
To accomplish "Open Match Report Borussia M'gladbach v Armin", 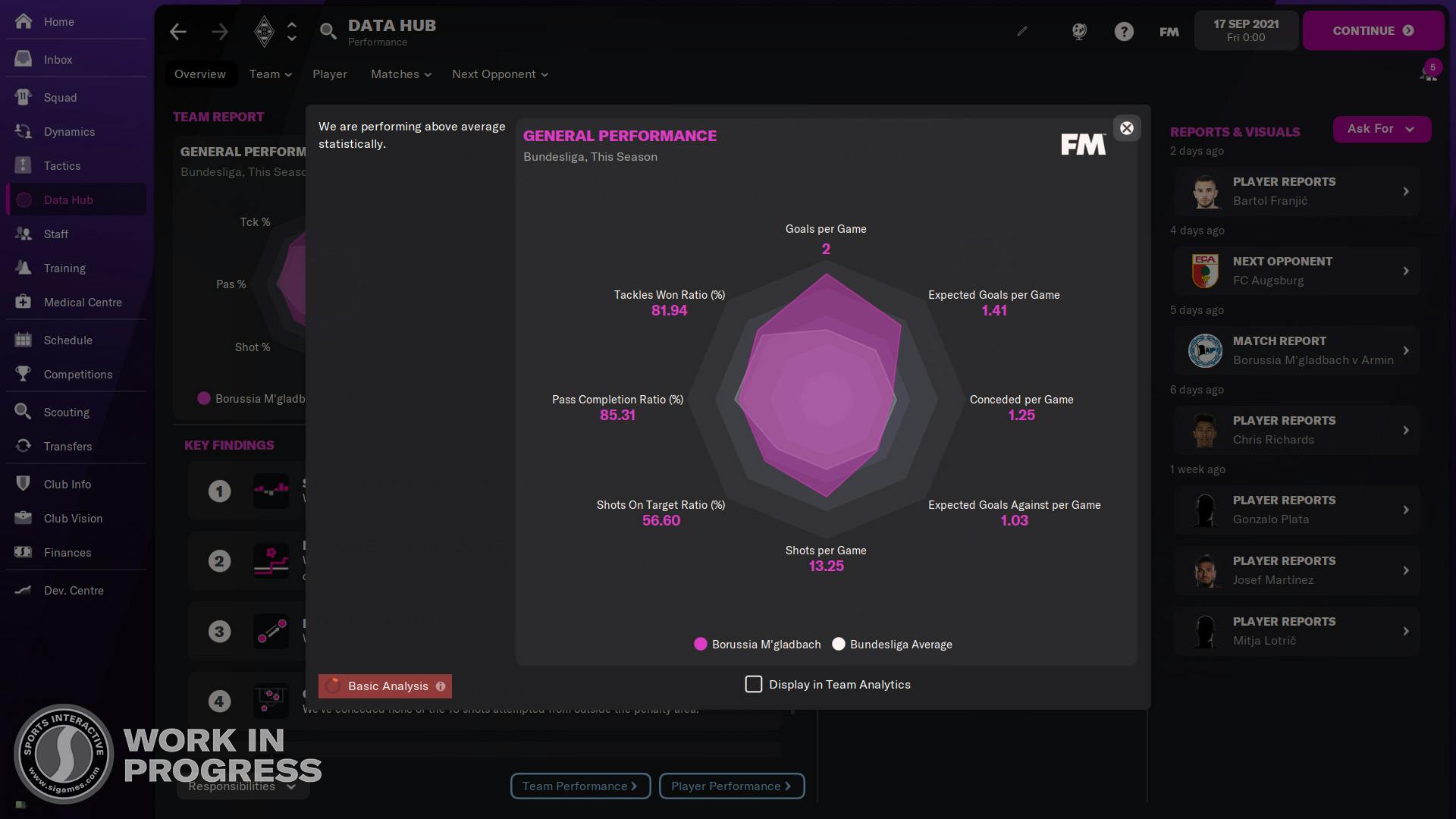I will (x=1297, y=350).
